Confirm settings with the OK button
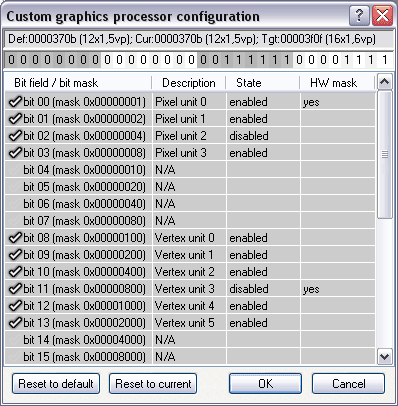Screen dimensions: 398x406 point(265,383)
